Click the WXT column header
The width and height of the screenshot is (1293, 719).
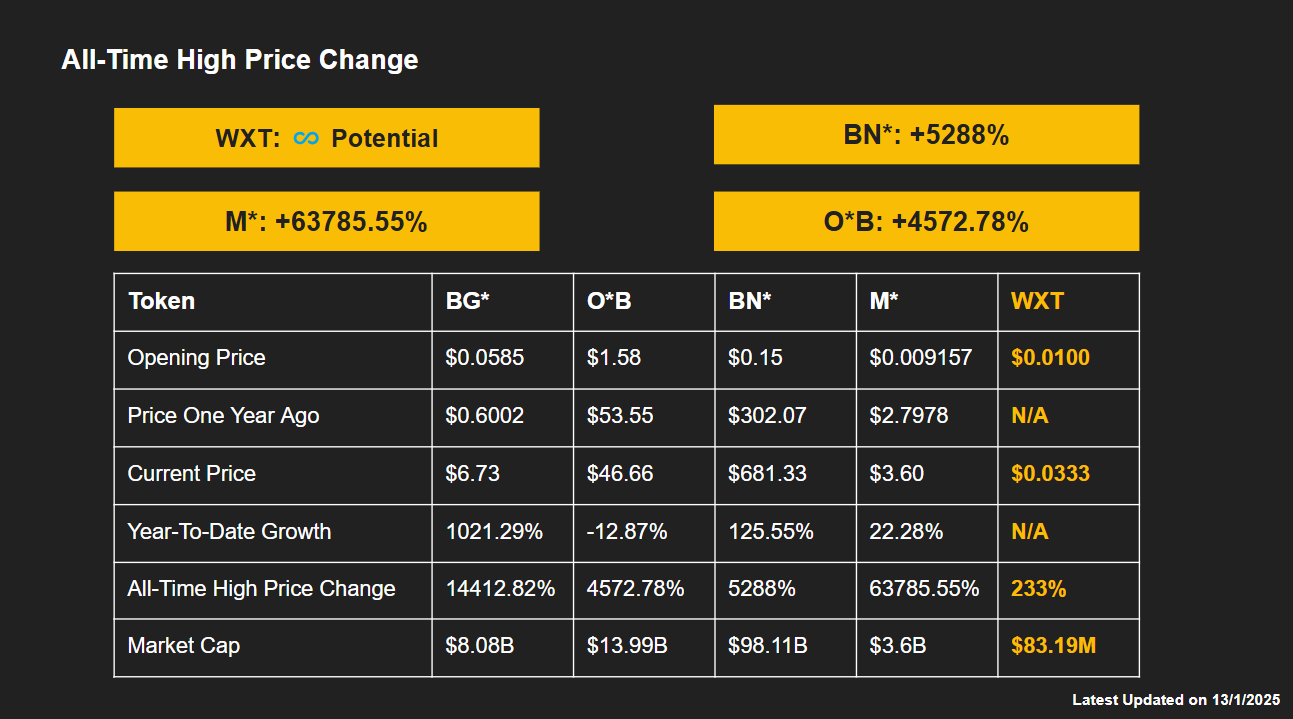point(1037,301)
